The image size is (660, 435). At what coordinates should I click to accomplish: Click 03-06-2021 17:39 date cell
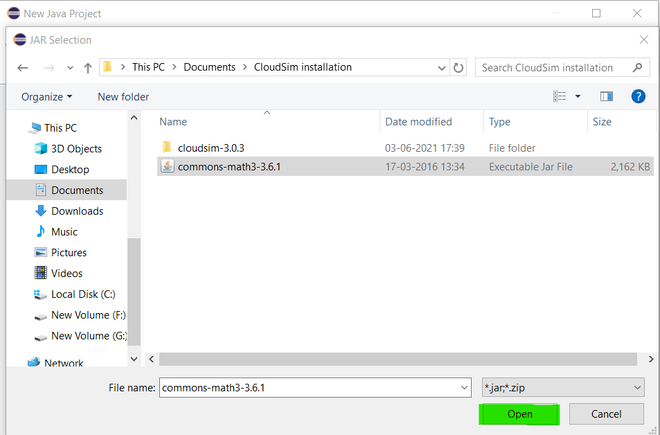click(424, 148)
